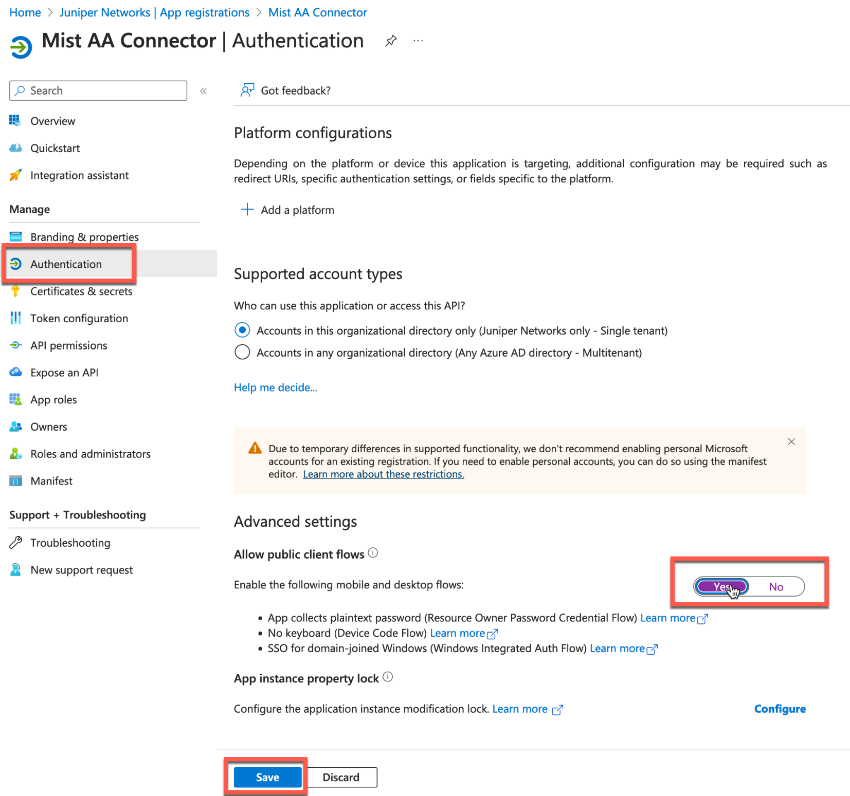
Task: Click the Got feedback icon
Action: 246,90
